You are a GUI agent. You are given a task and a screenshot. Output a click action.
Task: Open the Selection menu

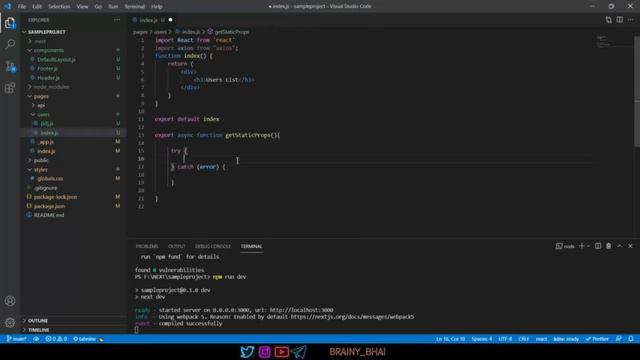pos(59,7)
